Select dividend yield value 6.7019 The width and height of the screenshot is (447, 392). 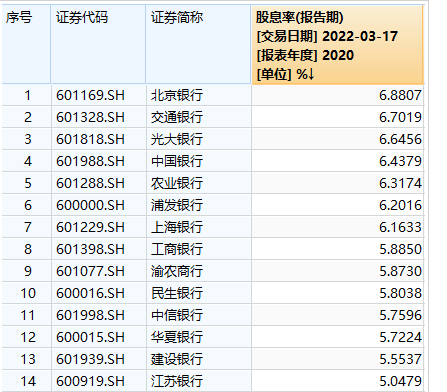click(400, 117)
